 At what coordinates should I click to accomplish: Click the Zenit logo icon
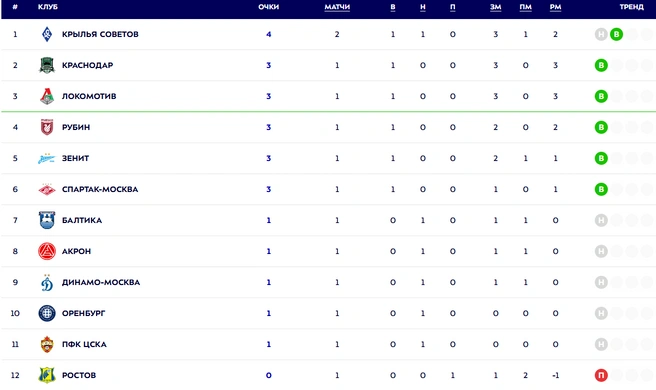(x=47, y=158)
